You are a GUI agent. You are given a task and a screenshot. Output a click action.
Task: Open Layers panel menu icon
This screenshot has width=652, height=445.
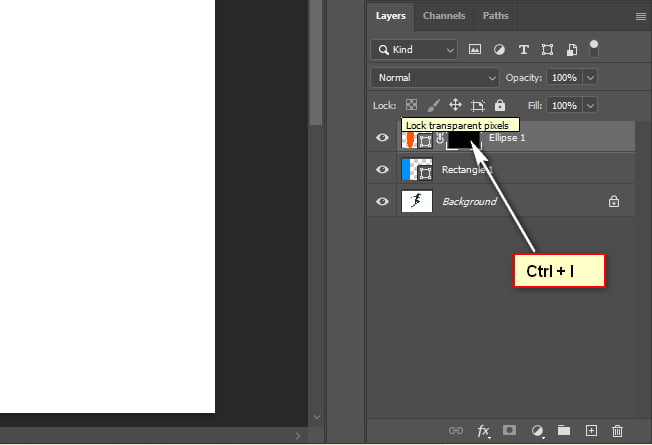(x=641, y=16)
